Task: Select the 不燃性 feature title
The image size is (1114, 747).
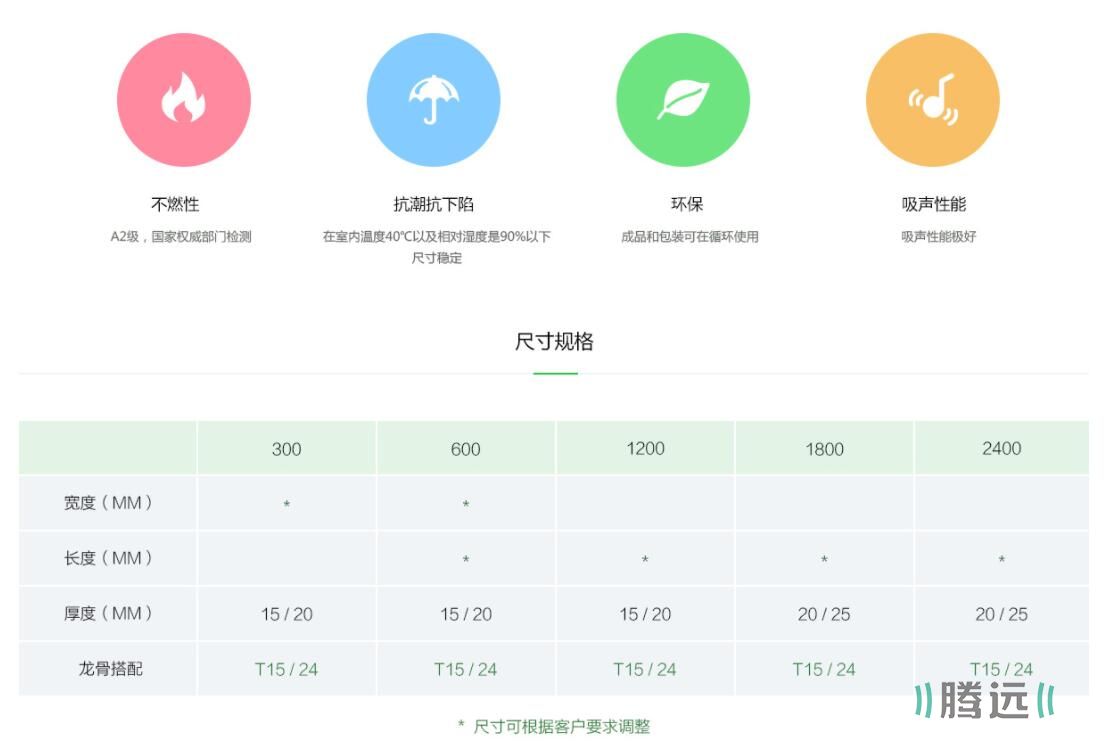Action: 175,204
